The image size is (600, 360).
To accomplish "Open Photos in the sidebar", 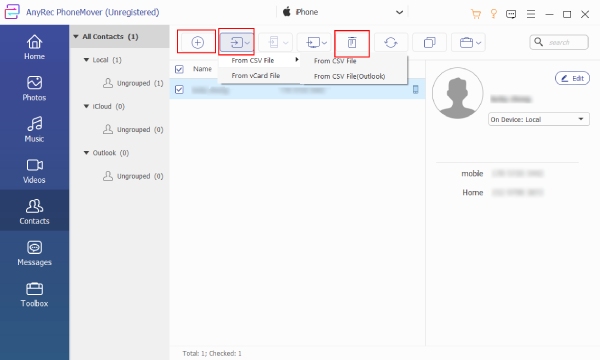I will [x=34, y=88].
